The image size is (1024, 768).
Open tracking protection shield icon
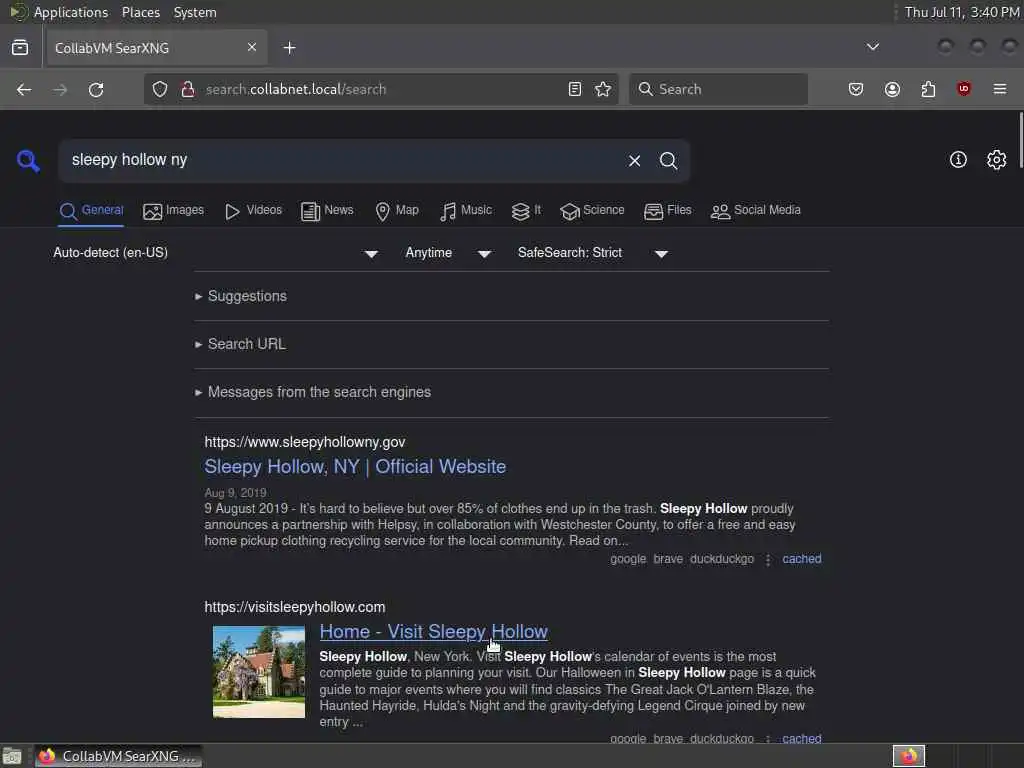coord(160,89)
